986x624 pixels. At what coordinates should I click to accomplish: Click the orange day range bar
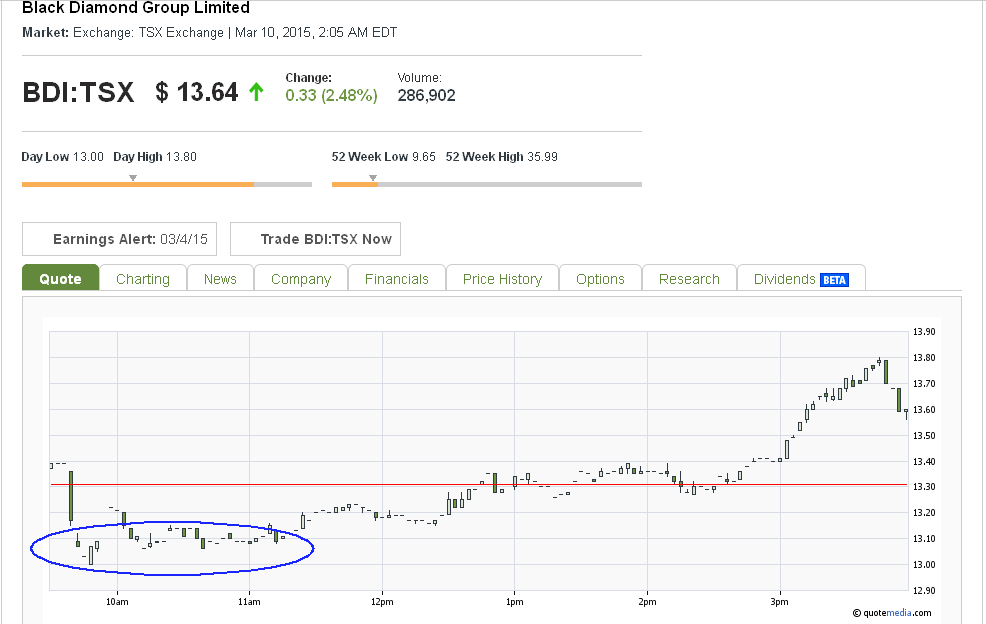138,184
